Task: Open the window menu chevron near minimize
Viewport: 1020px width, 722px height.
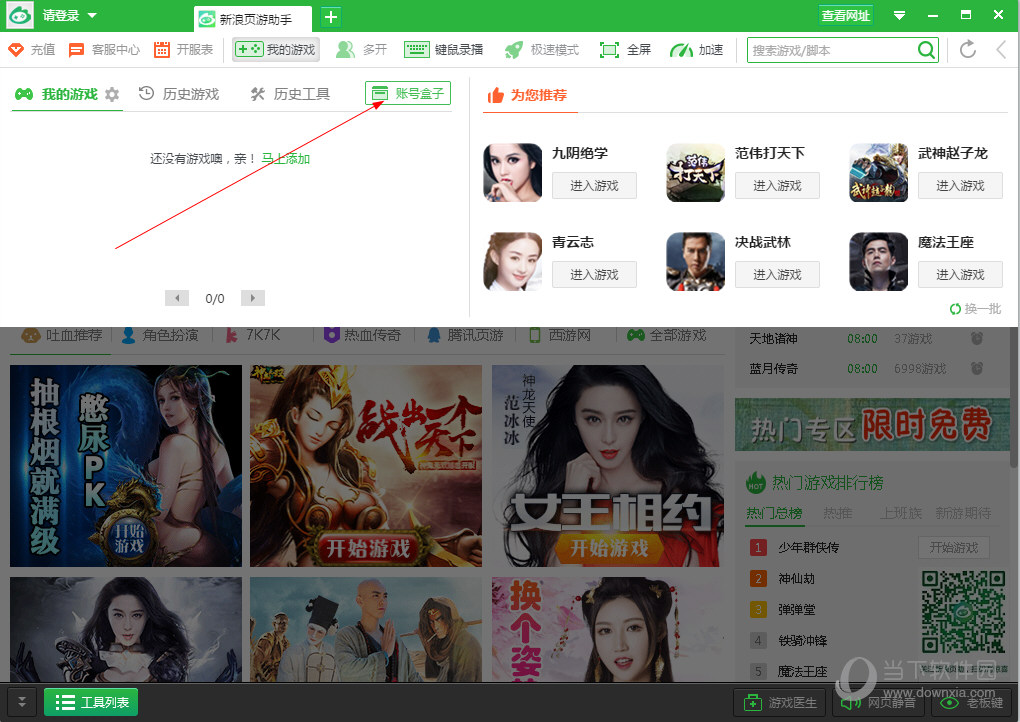Action: 899,15
